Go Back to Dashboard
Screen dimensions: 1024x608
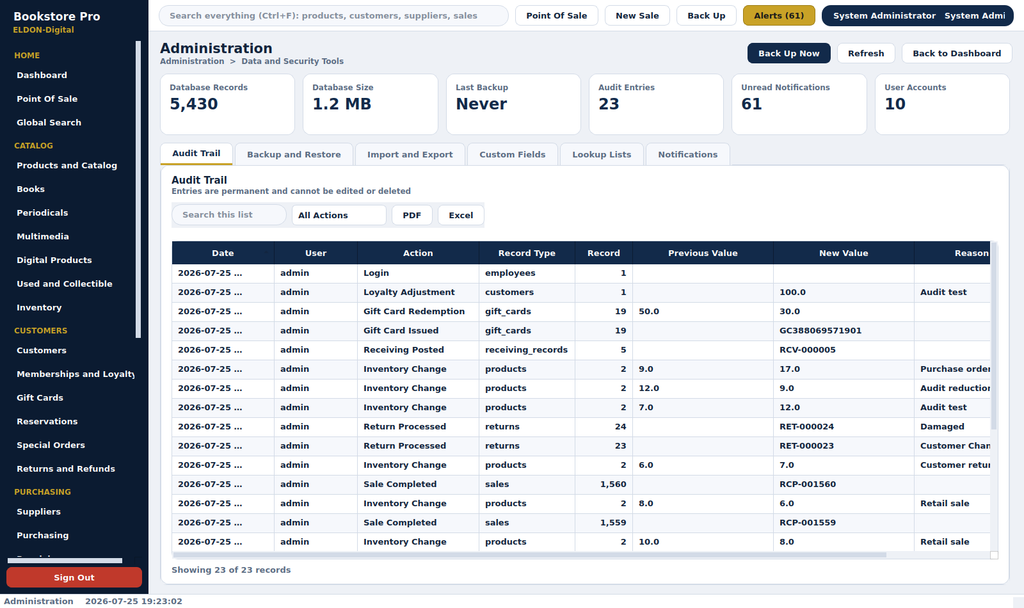pos(957,54)
